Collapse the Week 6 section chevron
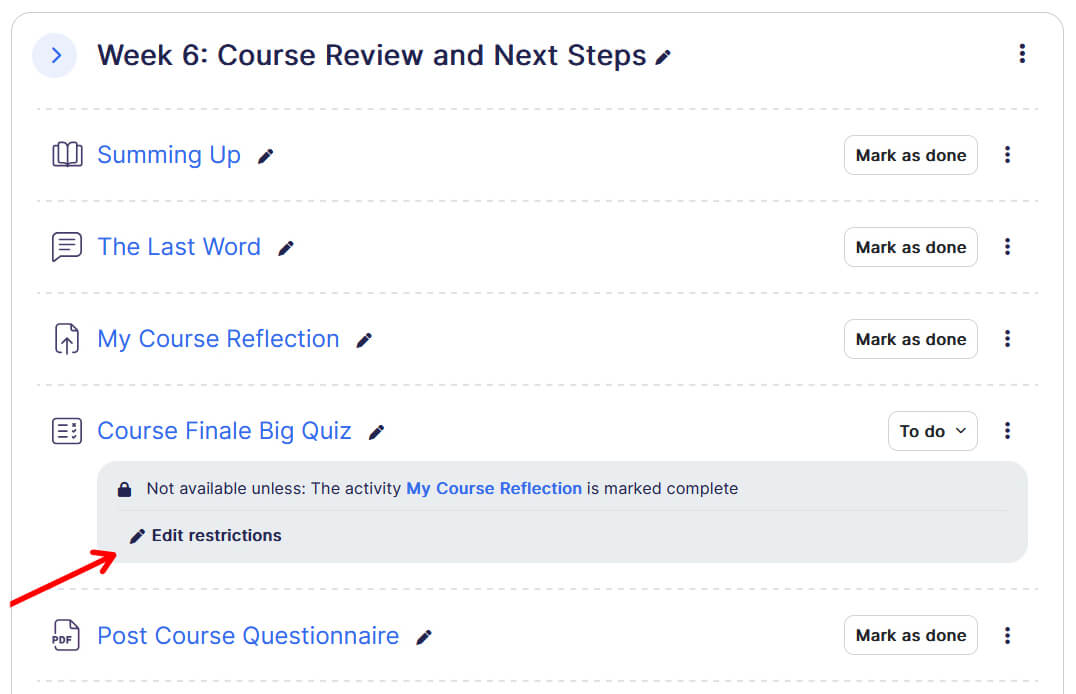Viewport: 1076px width, 694px height. click(x=56, y=55)
